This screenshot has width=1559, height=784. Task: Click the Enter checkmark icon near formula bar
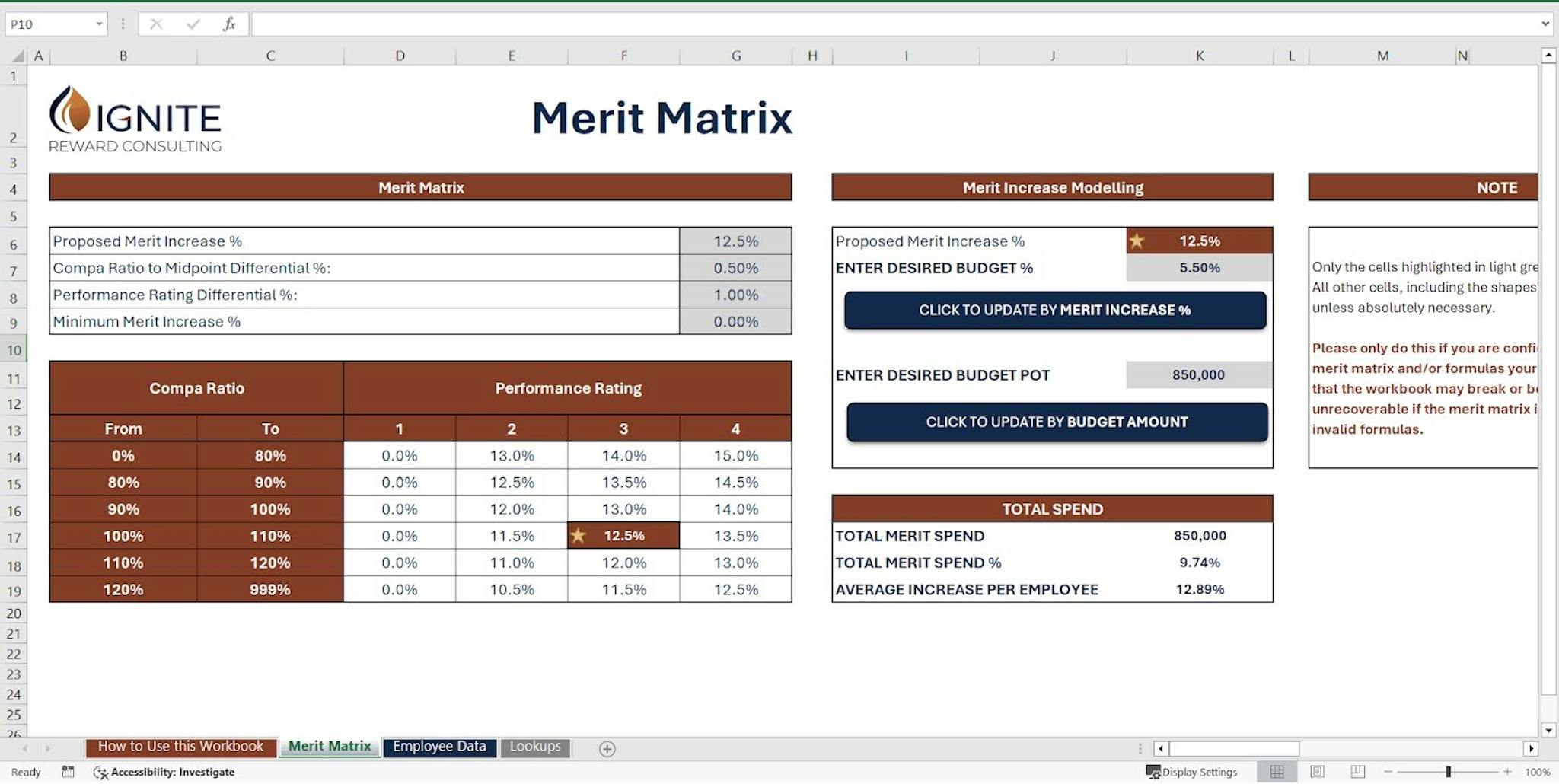[191, 23]
